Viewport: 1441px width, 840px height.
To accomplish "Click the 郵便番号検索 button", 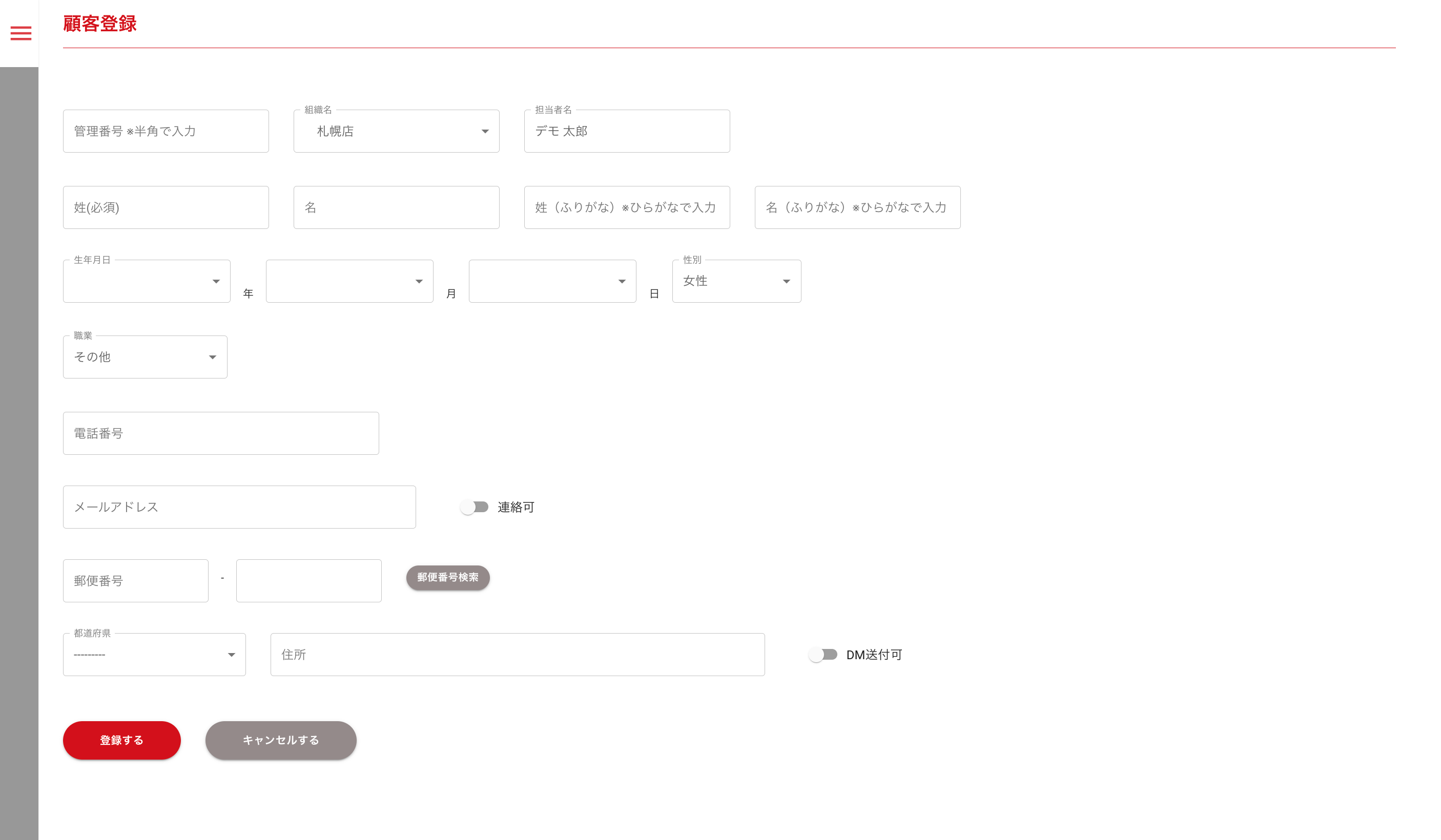I will (448, 577).
